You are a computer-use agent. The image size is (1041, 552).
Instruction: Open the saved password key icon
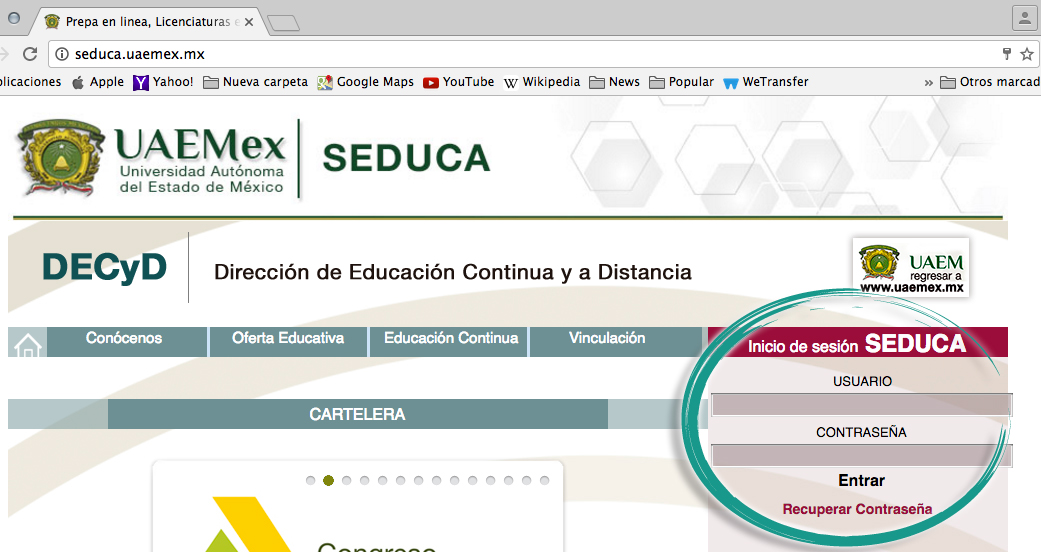(x=1006, y=54)
